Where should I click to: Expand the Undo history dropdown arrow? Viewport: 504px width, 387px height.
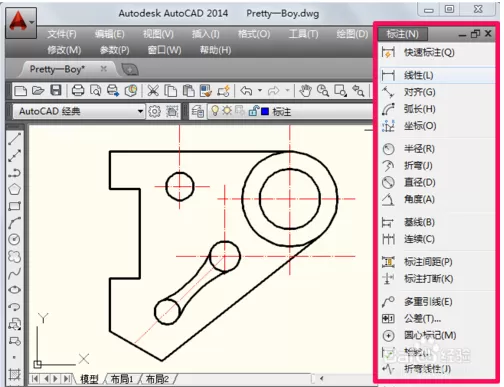(x=260, y=90)
